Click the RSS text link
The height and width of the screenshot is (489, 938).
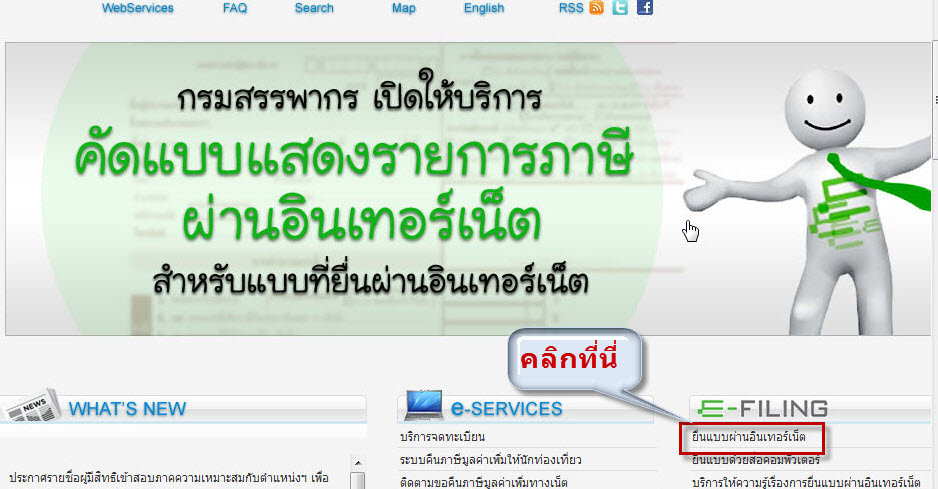click(571, 8)
